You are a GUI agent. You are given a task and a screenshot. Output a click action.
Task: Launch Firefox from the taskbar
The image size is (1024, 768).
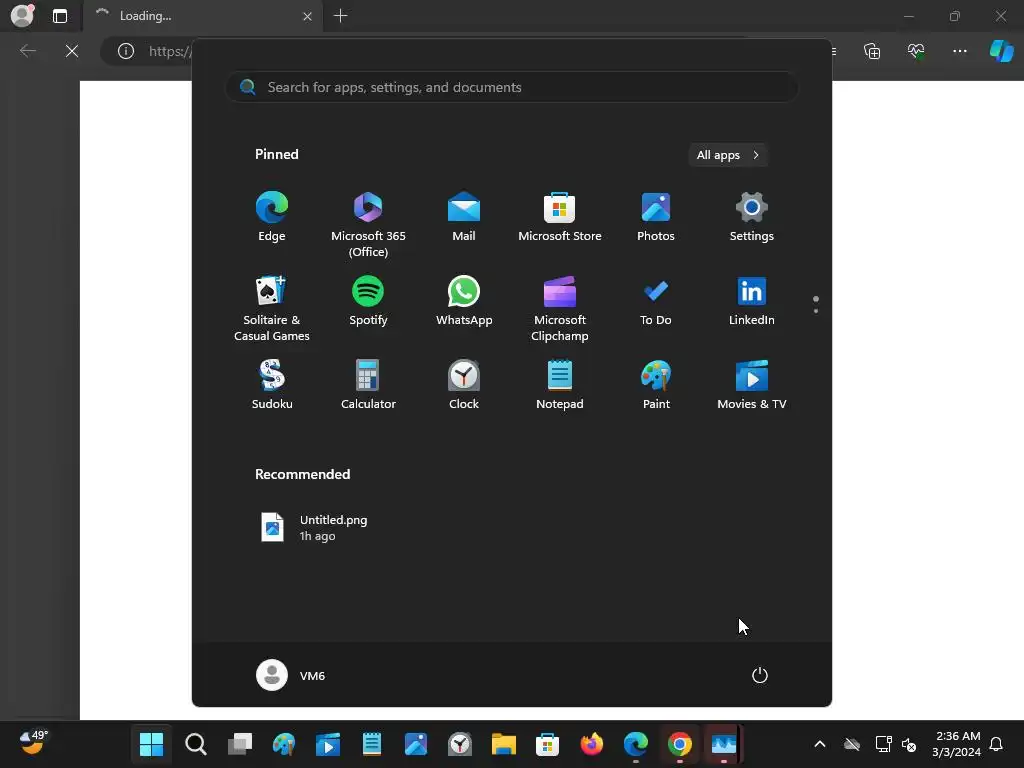(592, 744)
